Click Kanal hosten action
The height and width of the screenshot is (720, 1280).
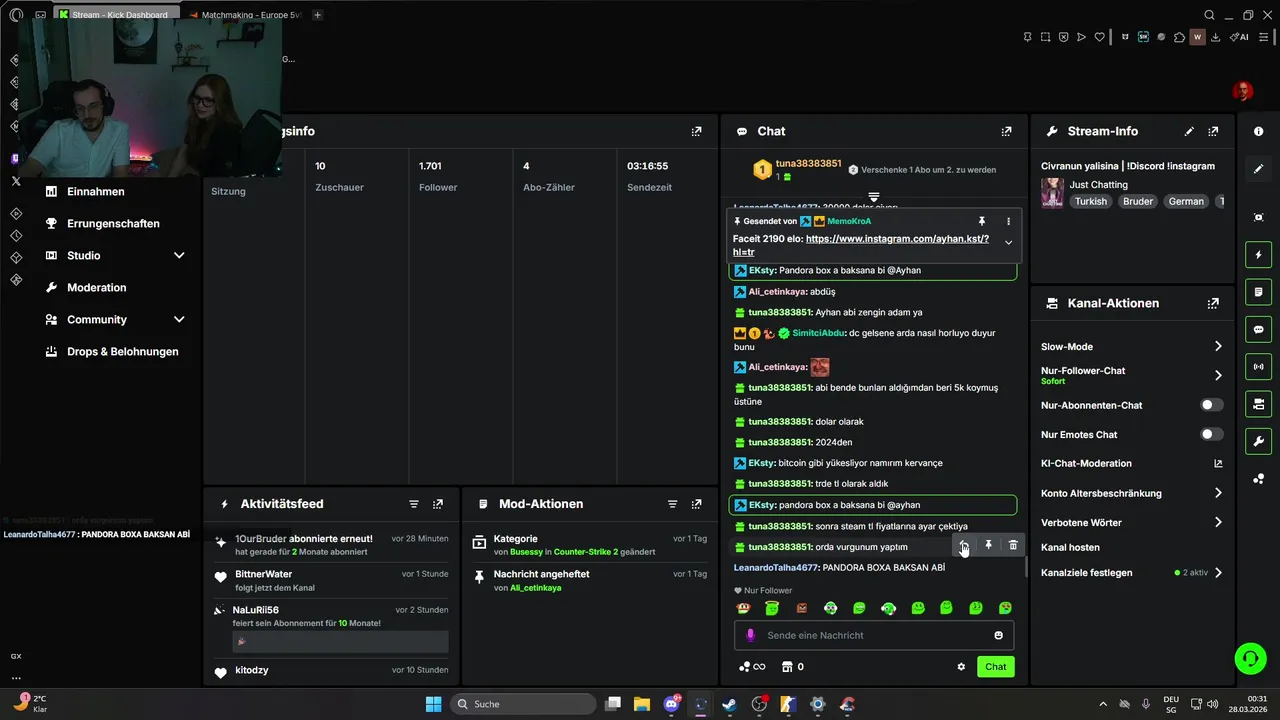click(1070, 547)
